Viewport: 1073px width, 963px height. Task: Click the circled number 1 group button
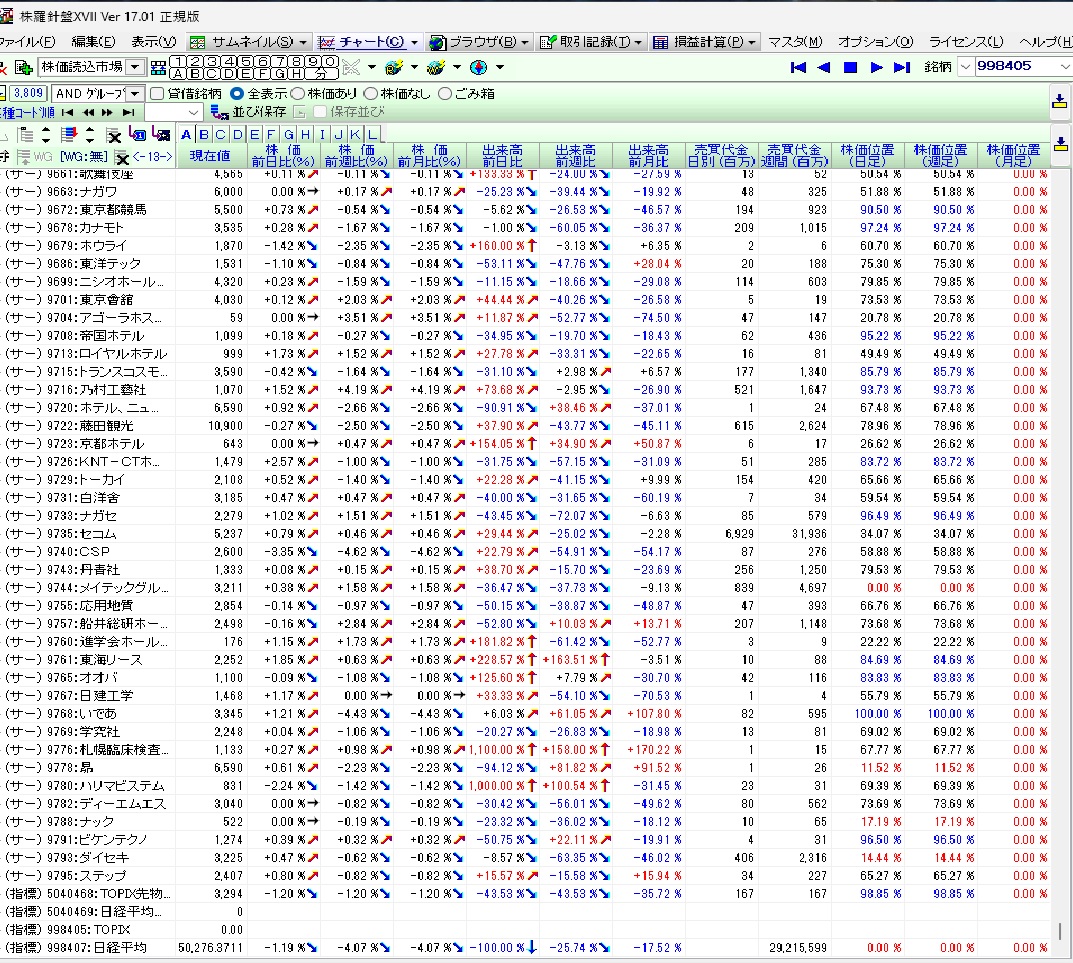(178, 61)
